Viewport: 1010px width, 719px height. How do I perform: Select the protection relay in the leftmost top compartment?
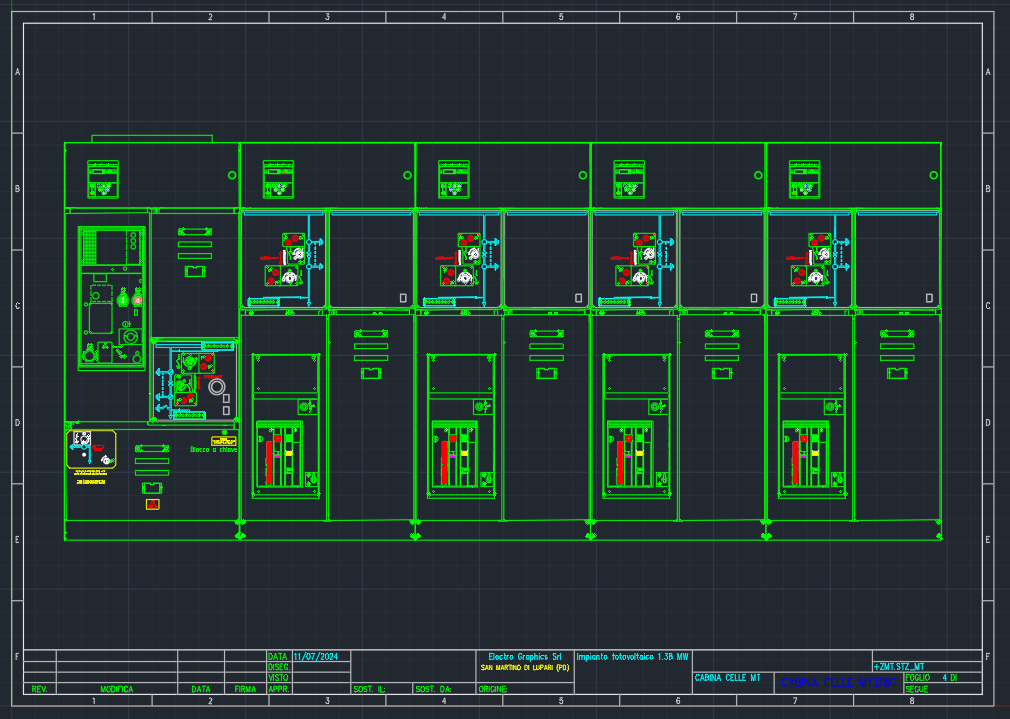coord(103,179)
